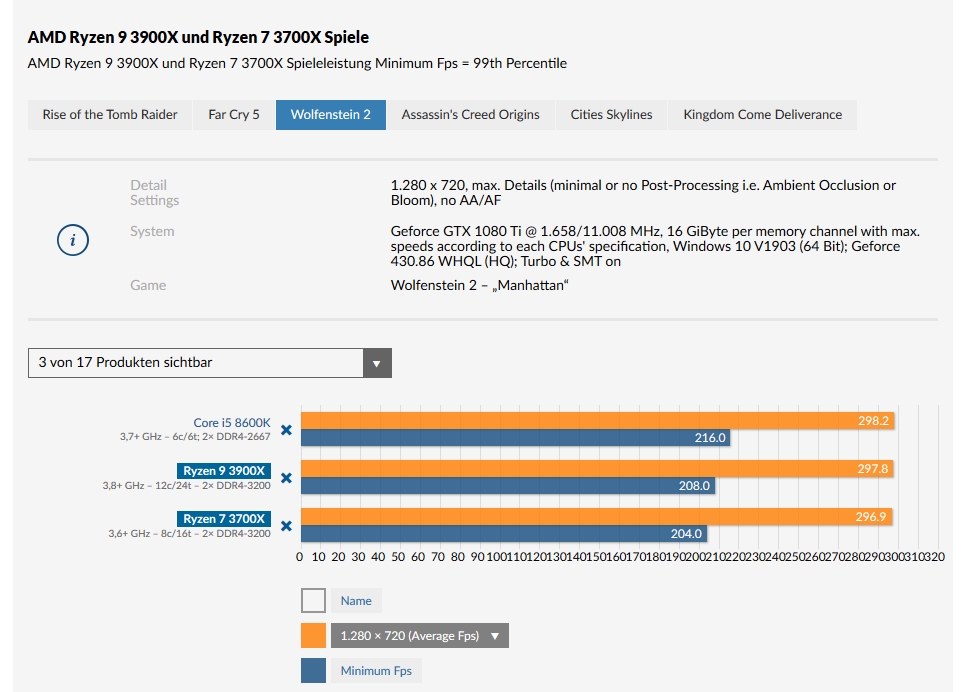Click the Ryzen 9 3900X 208.0 blue bar
This screenshot has height=692, width=963.
pyautogui.click(x=508, y=486)
